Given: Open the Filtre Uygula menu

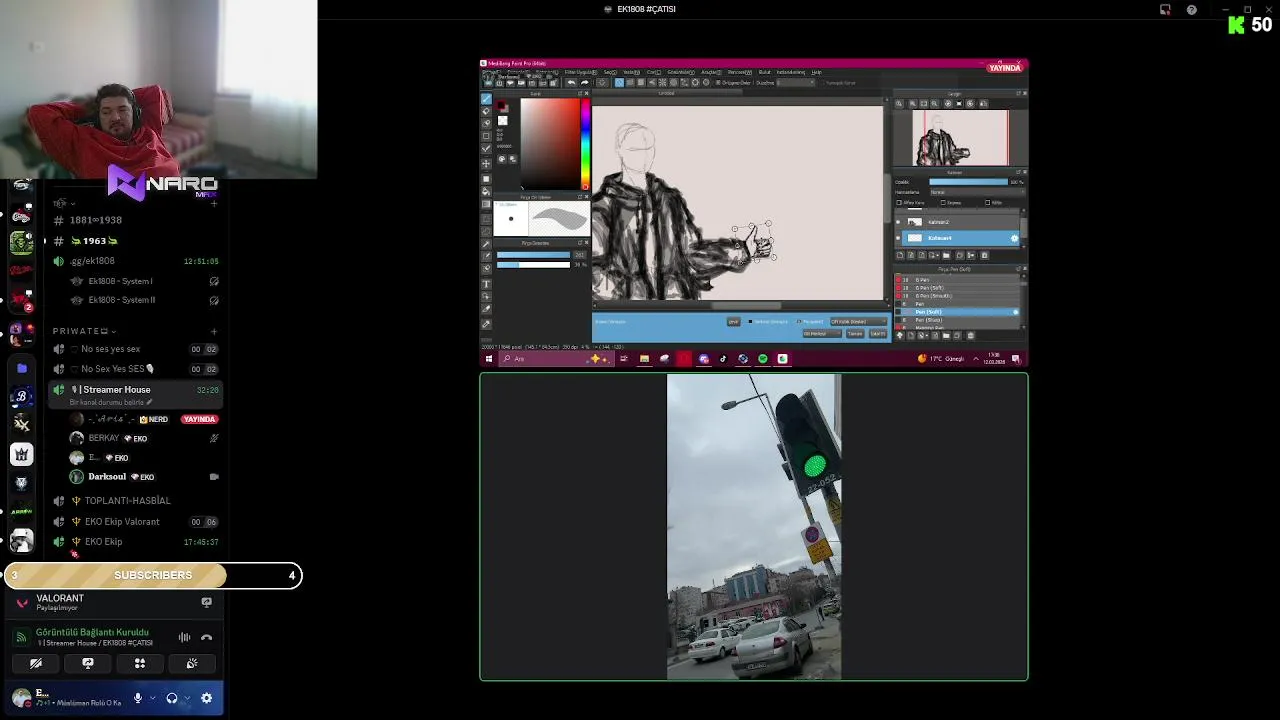Looking at the screenshot, I should point(581,72).
